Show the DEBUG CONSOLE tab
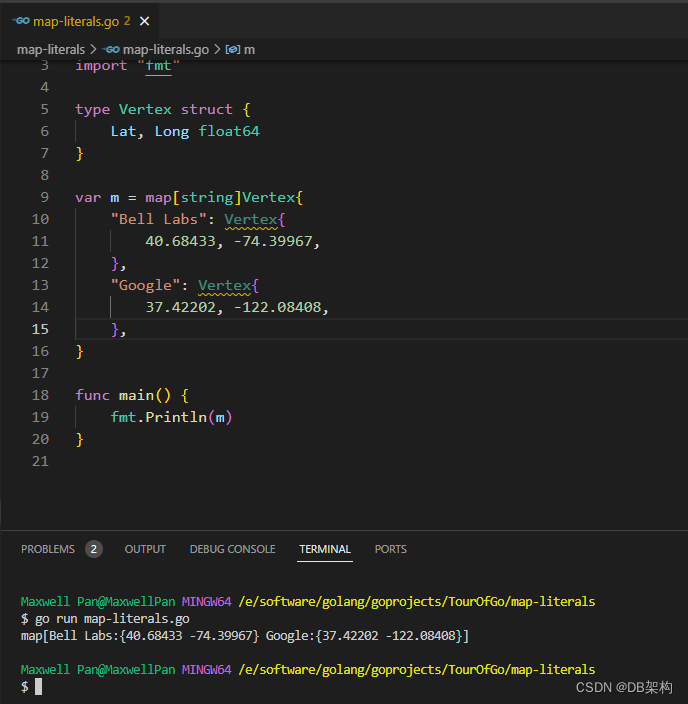688x704 pixels. 232,549
